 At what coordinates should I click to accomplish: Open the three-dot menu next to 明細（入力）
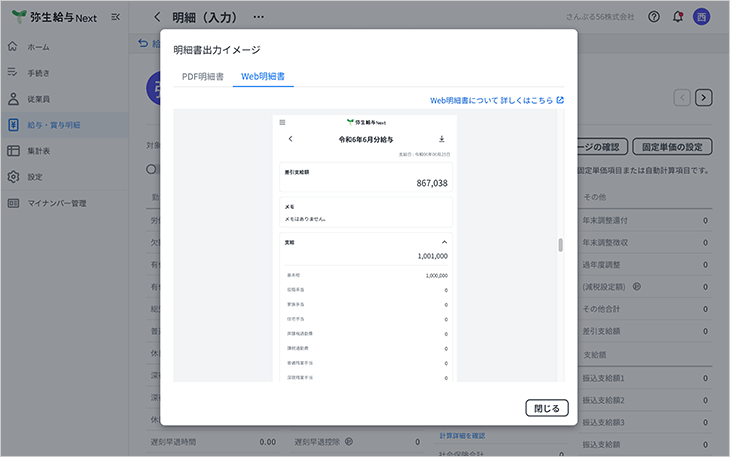point(259,17)
